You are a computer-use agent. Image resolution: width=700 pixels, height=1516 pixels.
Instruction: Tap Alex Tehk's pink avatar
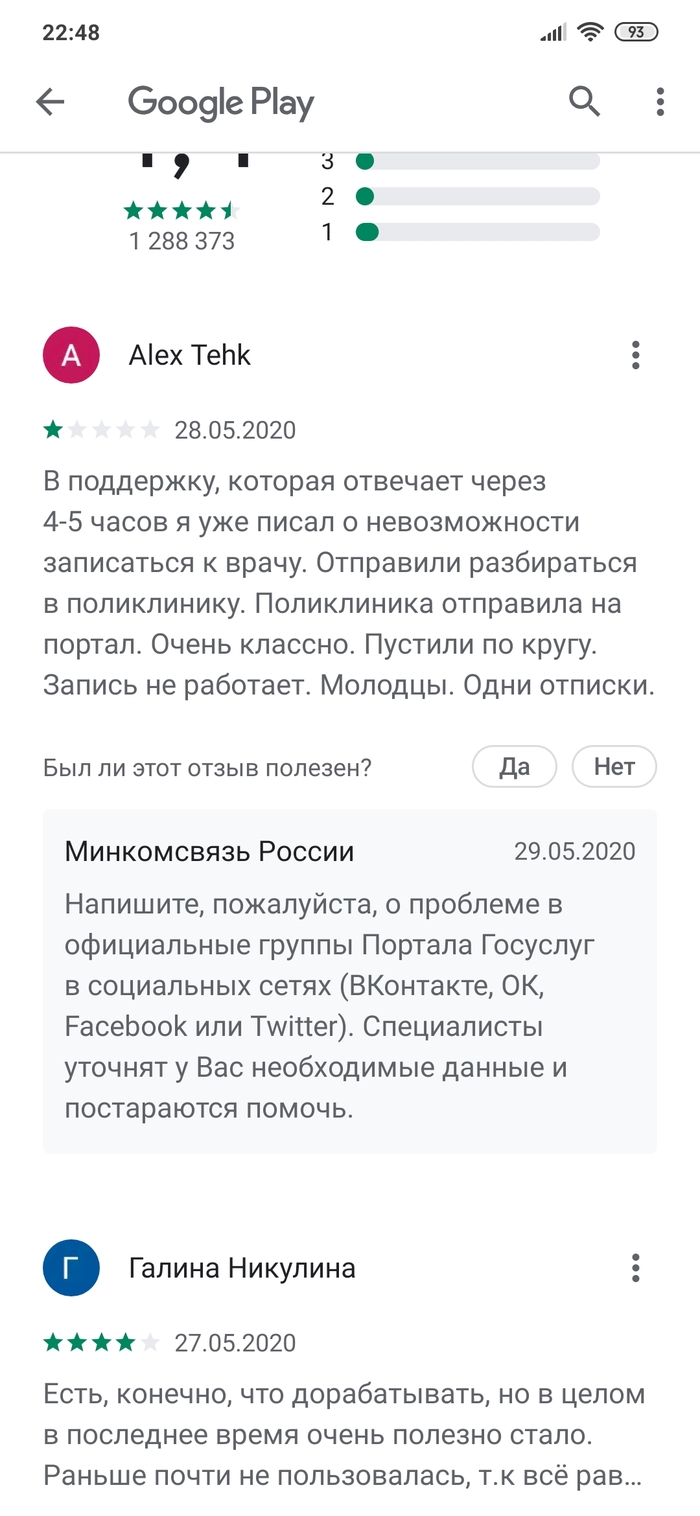(71, 355)
